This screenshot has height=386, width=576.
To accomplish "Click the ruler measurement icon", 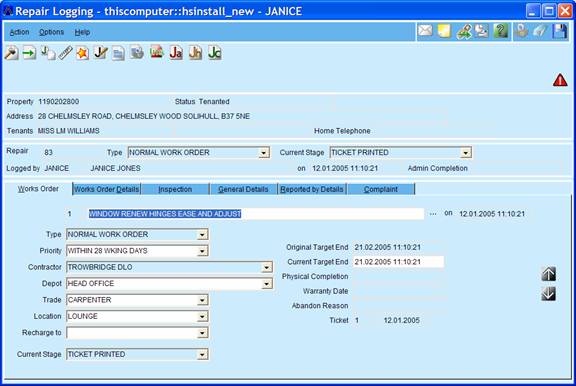I will [65, 53].
